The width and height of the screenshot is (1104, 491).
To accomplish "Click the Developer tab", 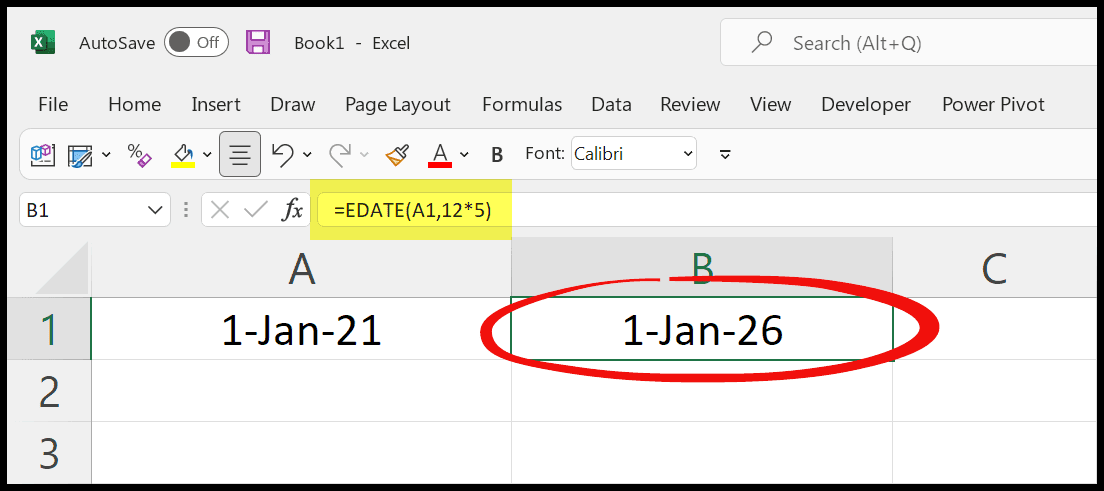I will tap(866, 105).
